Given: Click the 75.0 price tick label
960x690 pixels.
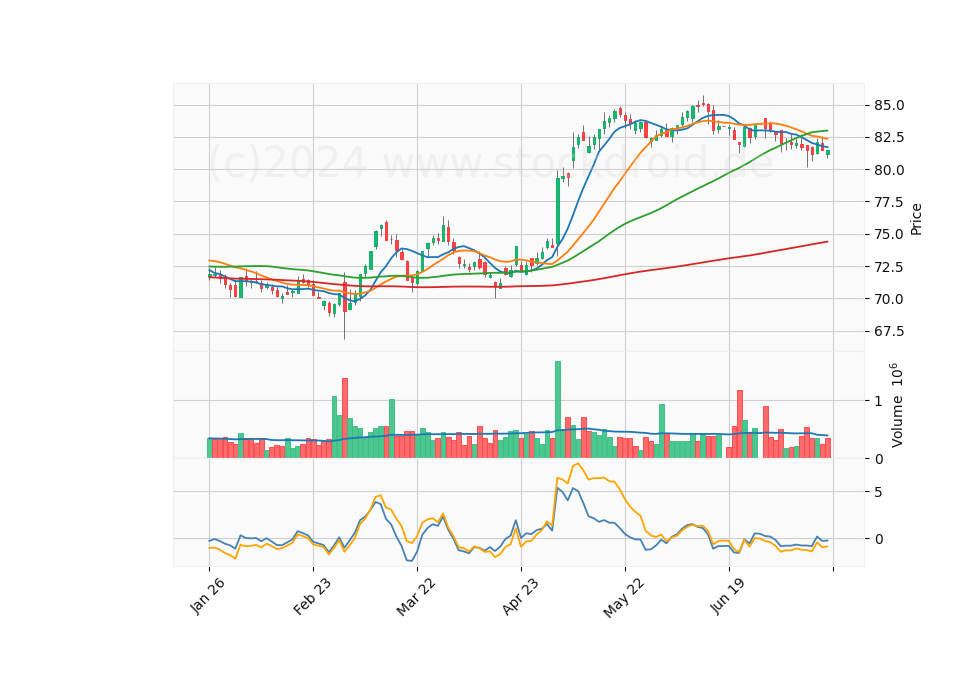Looking at the screenshot, I should 889,234.
